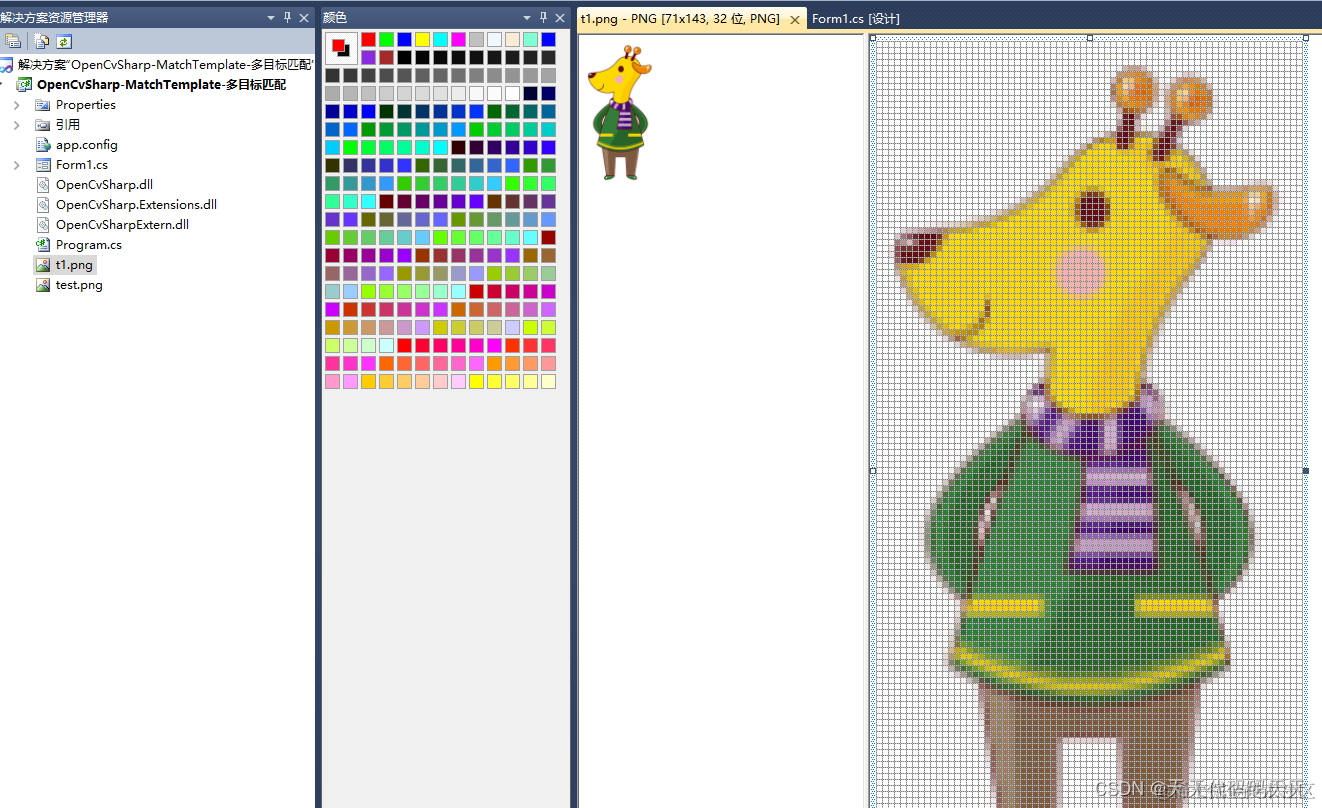Pick the purple swatch in second palette row
Image resolution: width=1322 pixels, height=808 pixels.
click(x=368, y=57)
